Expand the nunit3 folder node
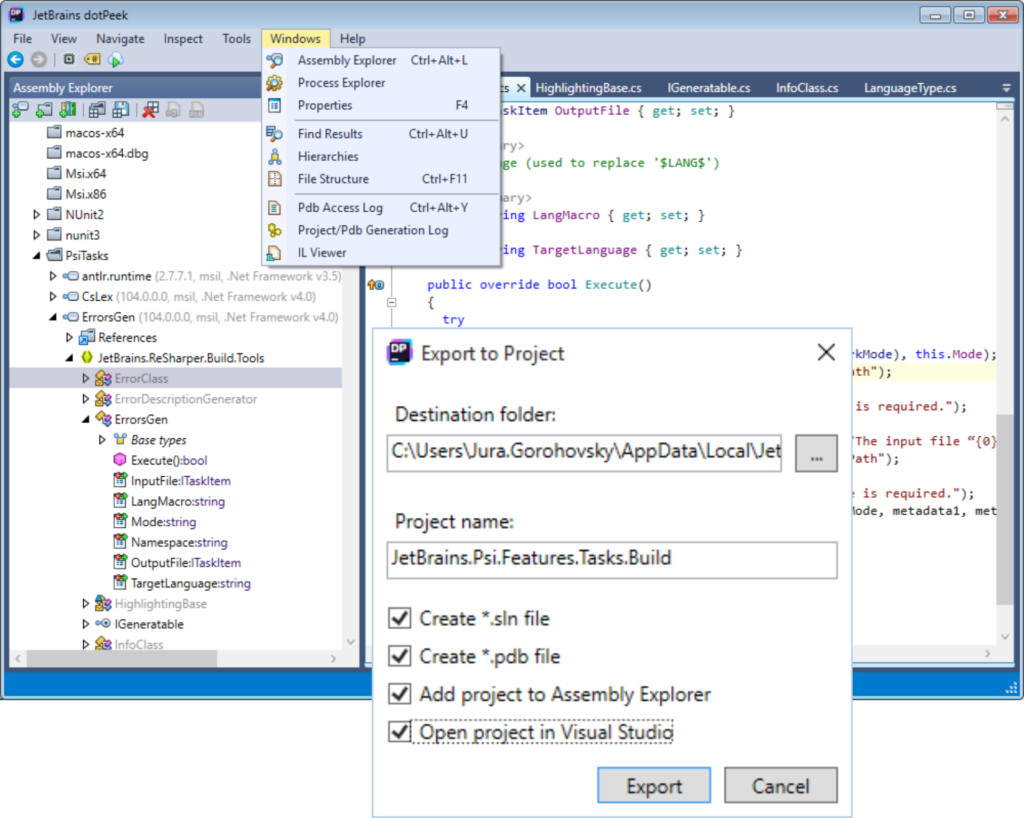Image resolution: width=1024 pixels, height=818 pixels. pos(37,234)
